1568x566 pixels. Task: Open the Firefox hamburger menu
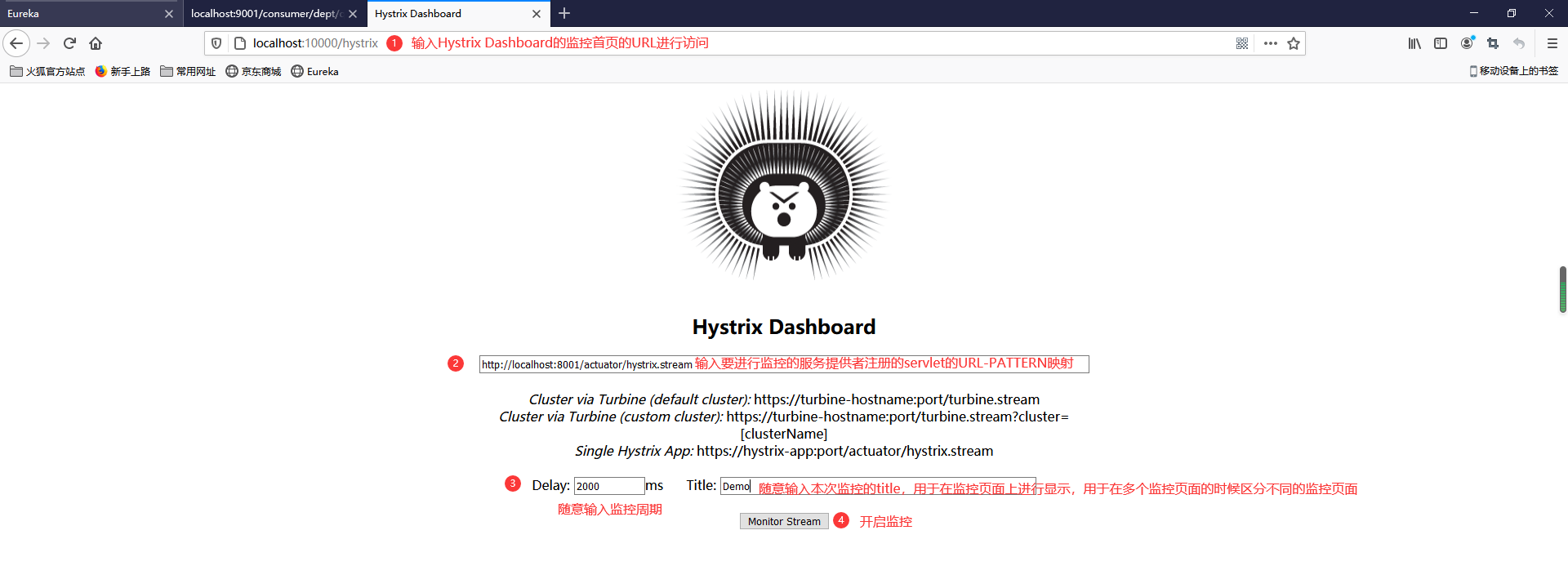coord(1552,43)
